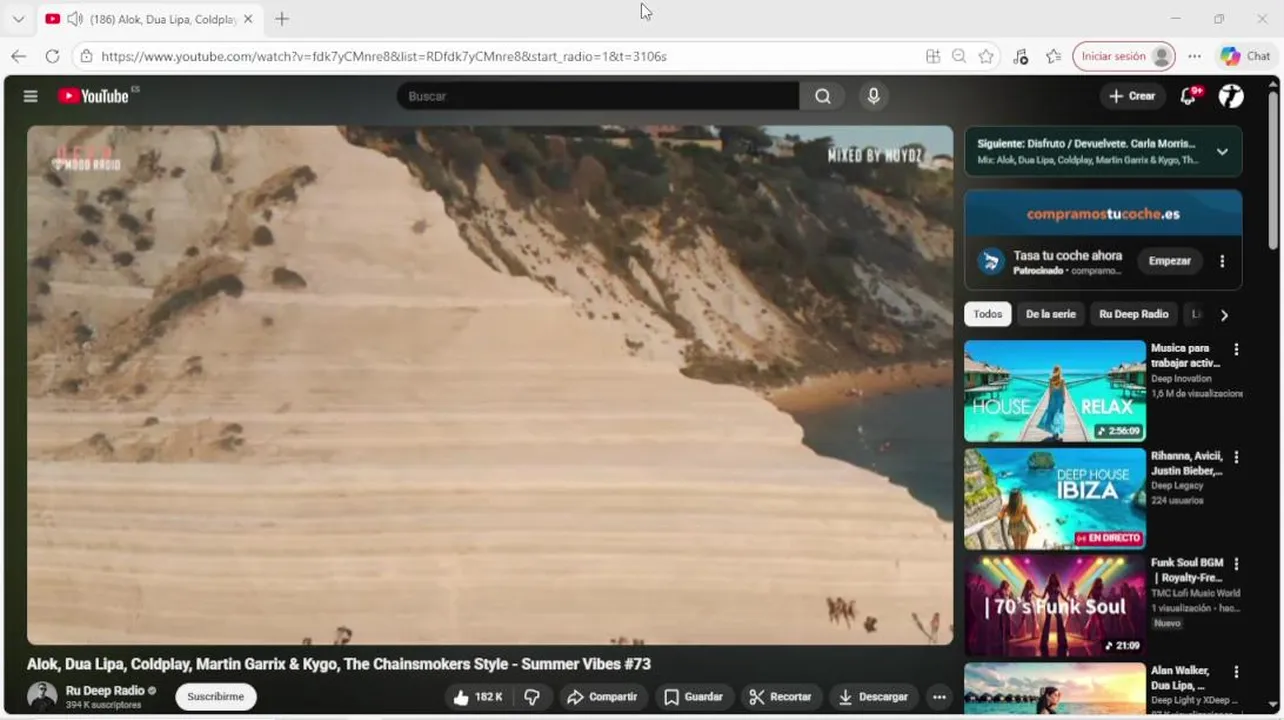Select the De la serie chip
This screenshot has width=1284, height=720.
1050,314
